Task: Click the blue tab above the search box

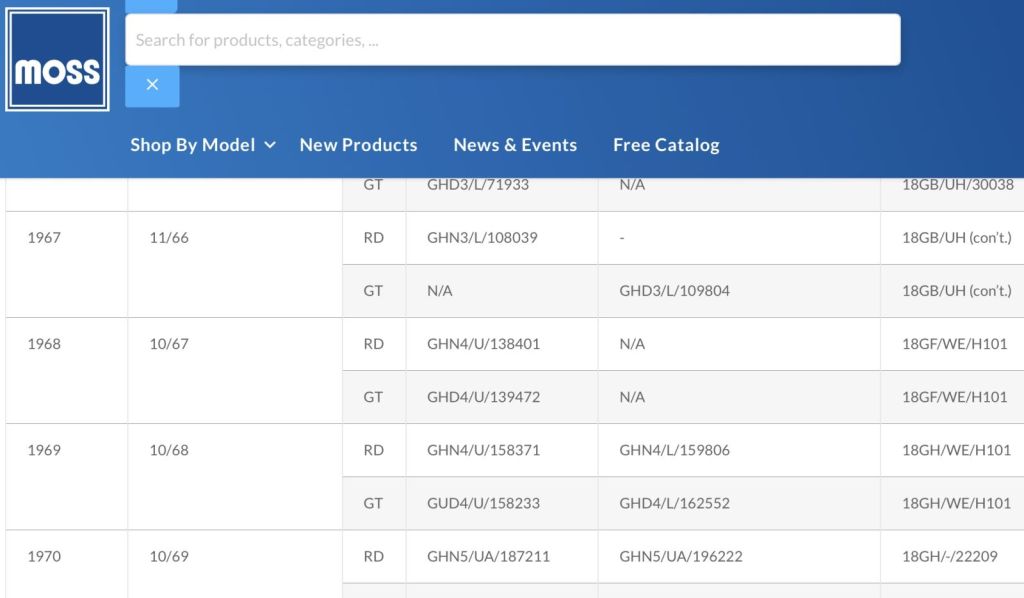Action: pyautogui.click(x=151, y=6)
